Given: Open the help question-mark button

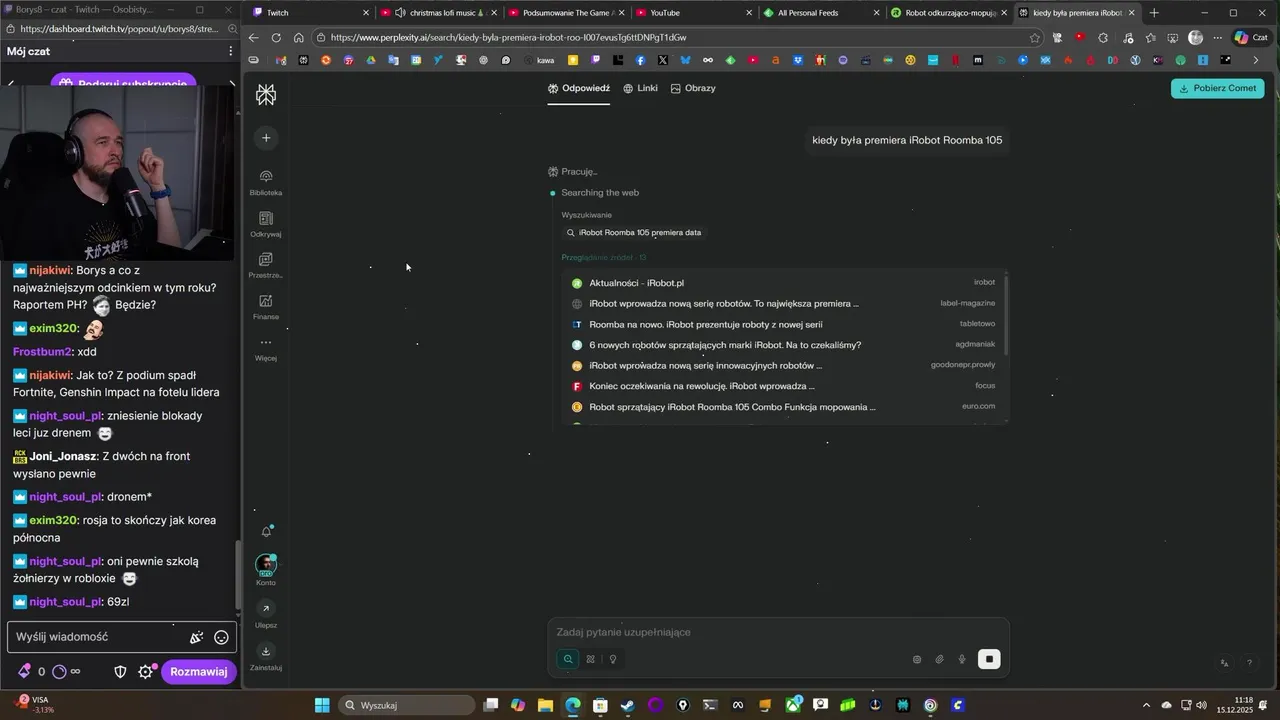Looking at the screenshot, I should tap(1249, 663).
